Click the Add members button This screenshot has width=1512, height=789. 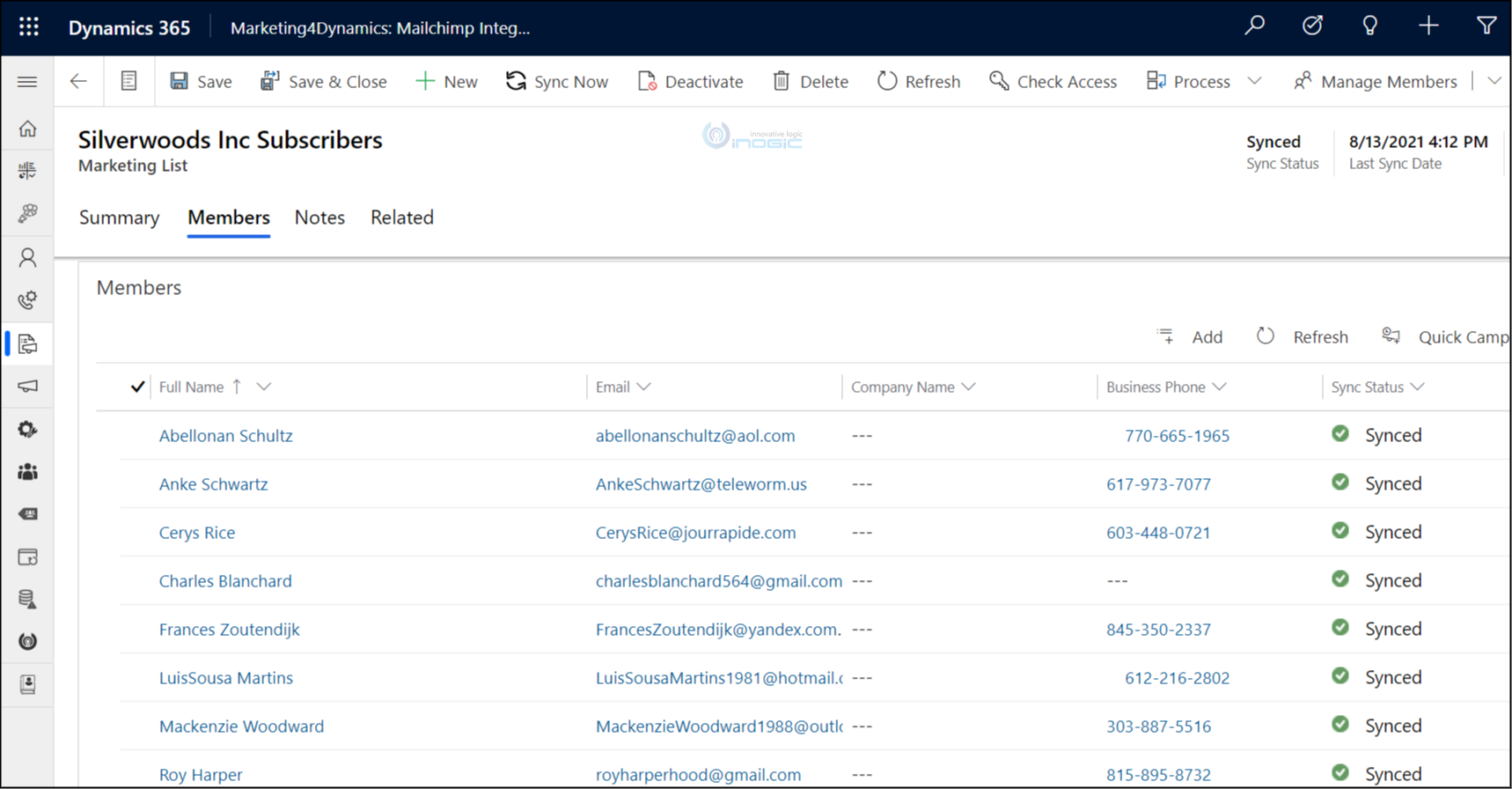click(1190, 337)
